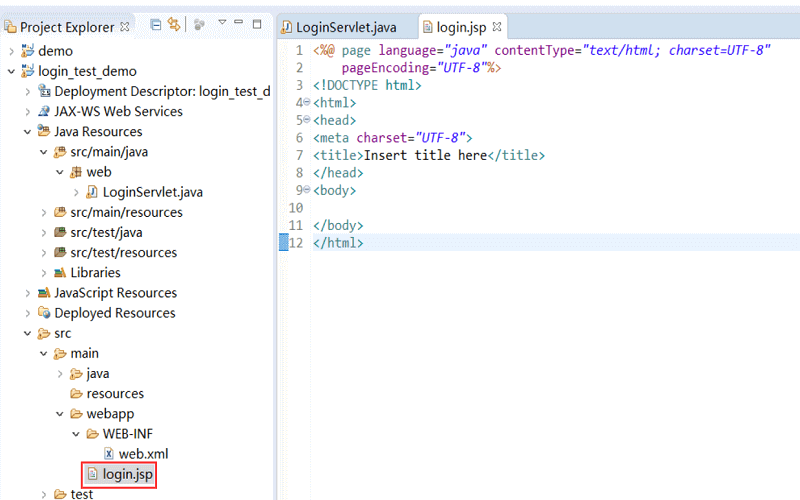Viewport: 800px width, 500px height.
Task: Close the Project Explorer tab
Action: point(124,27)
